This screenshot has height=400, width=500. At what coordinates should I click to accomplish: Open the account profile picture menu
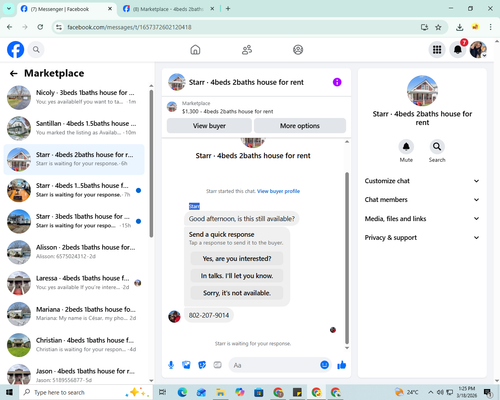(478, 50)
